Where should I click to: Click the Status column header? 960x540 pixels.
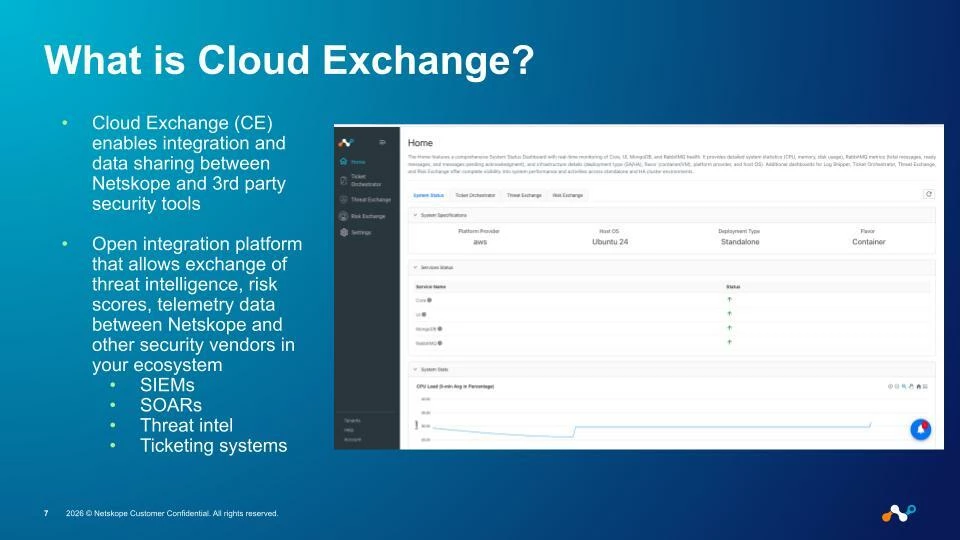click(x=733, y=287)
